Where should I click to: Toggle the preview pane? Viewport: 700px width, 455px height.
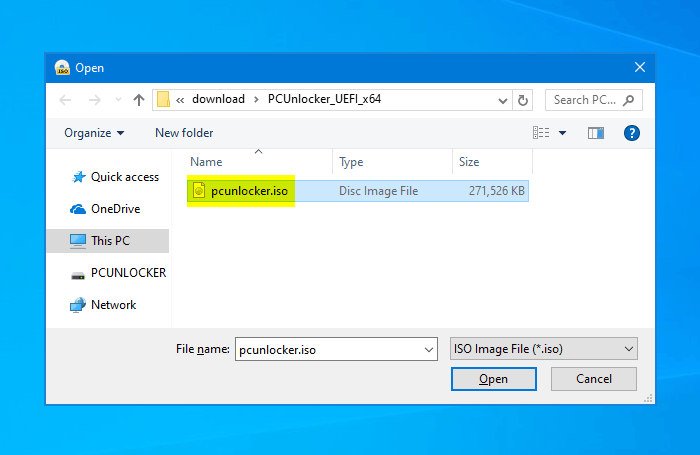(x=596, y=133)
